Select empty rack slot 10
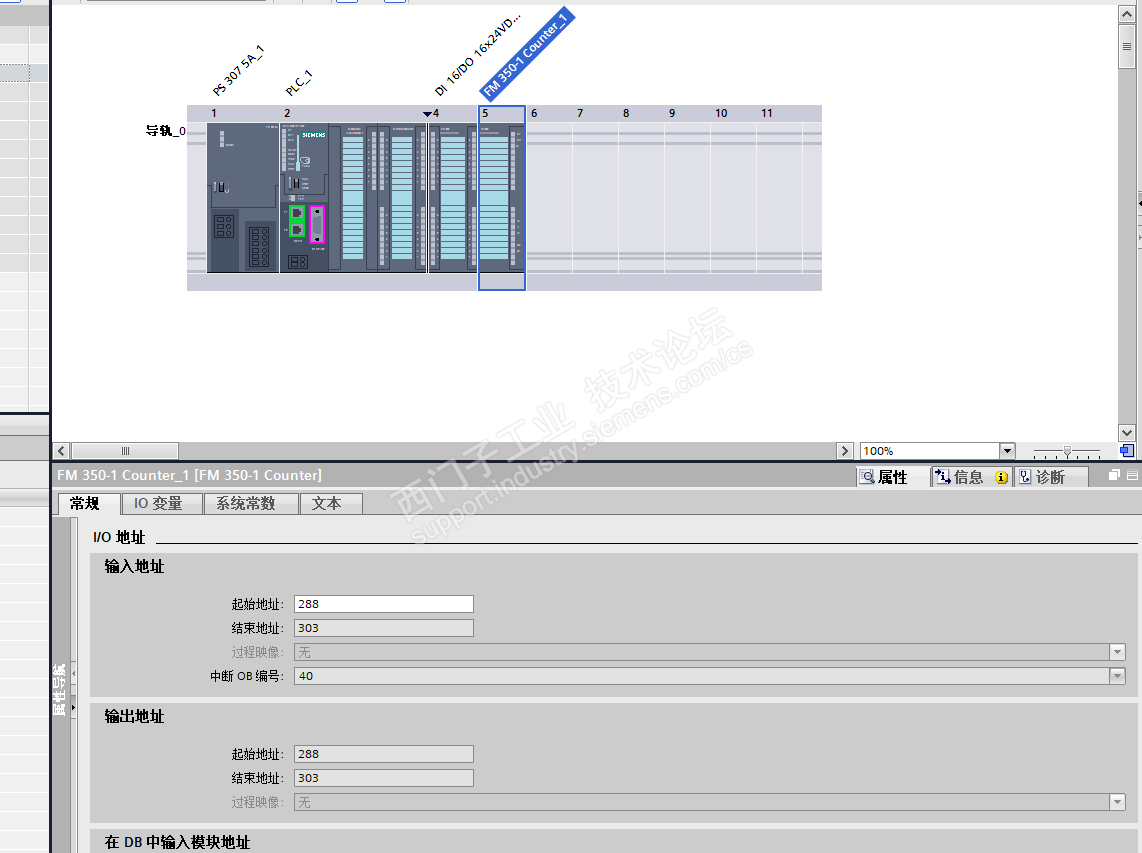 click(x=733, y=198)
